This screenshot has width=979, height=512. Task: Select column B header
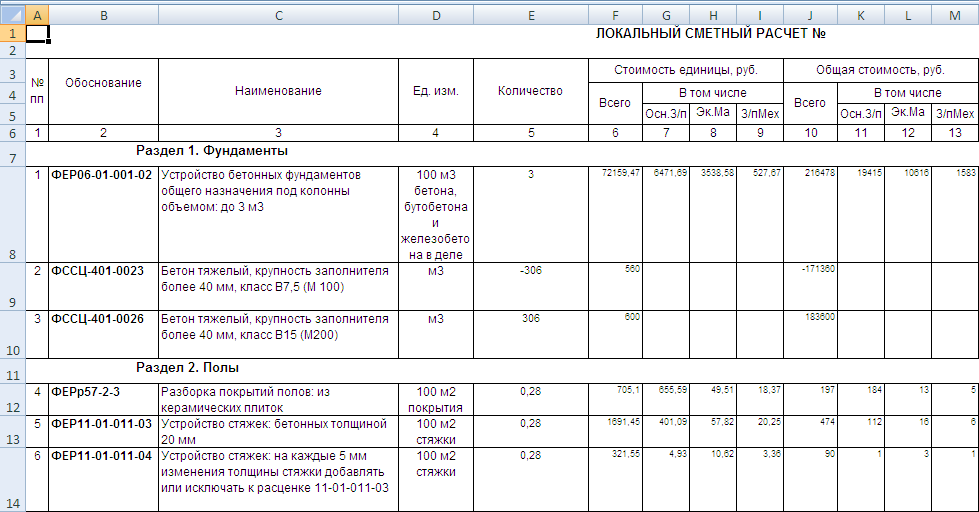[104, 15]
